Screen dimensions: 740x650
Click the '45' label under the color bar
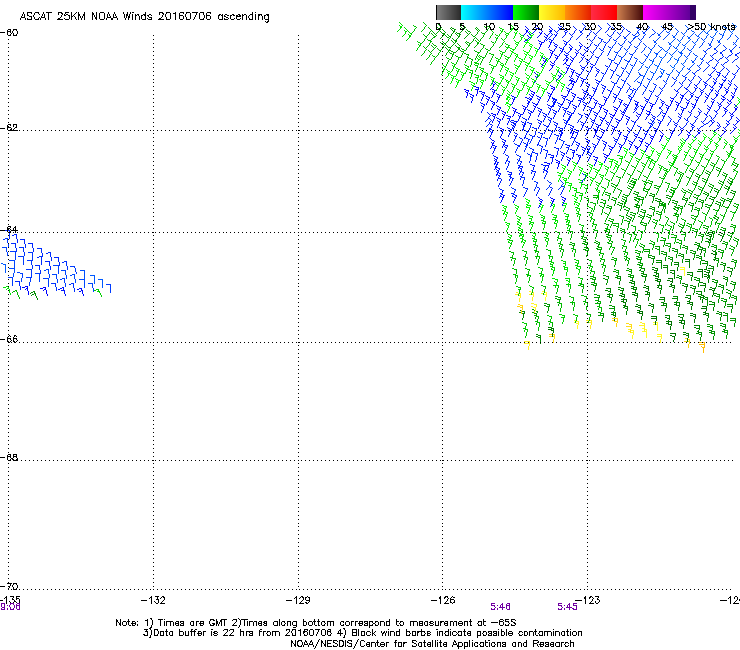667,27
